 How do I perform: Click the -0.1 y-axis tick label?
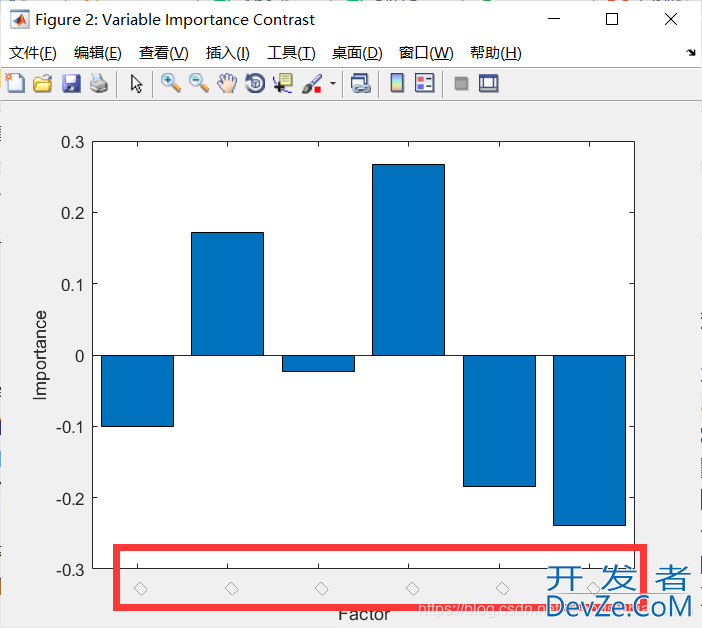tap(70, 427)
